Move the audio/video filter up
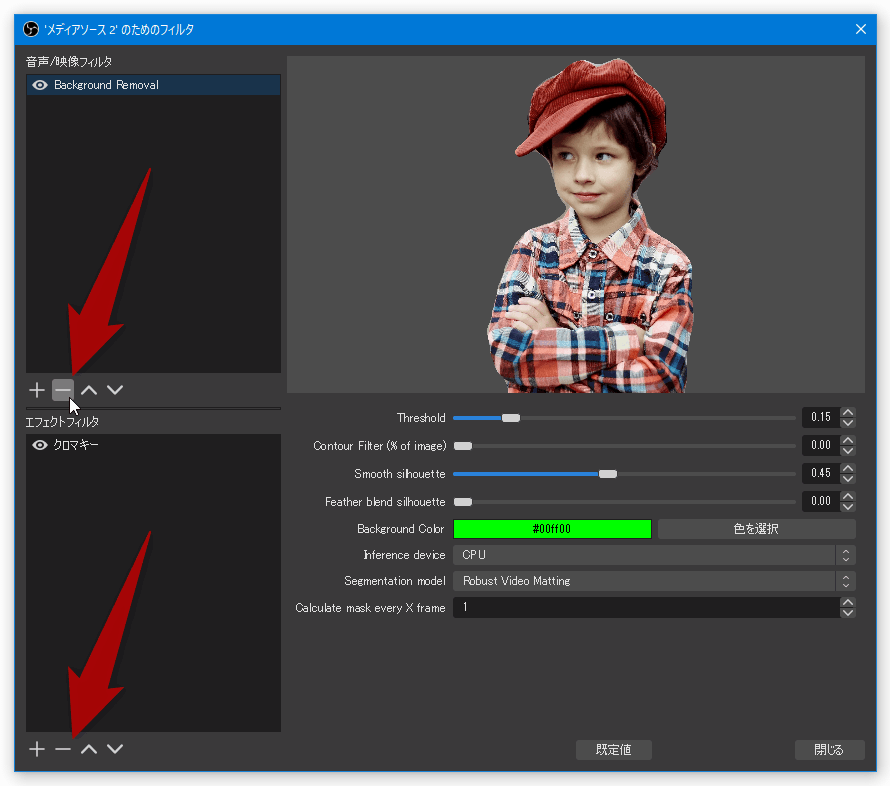890x786 pixels. click(x=89, y=390)
